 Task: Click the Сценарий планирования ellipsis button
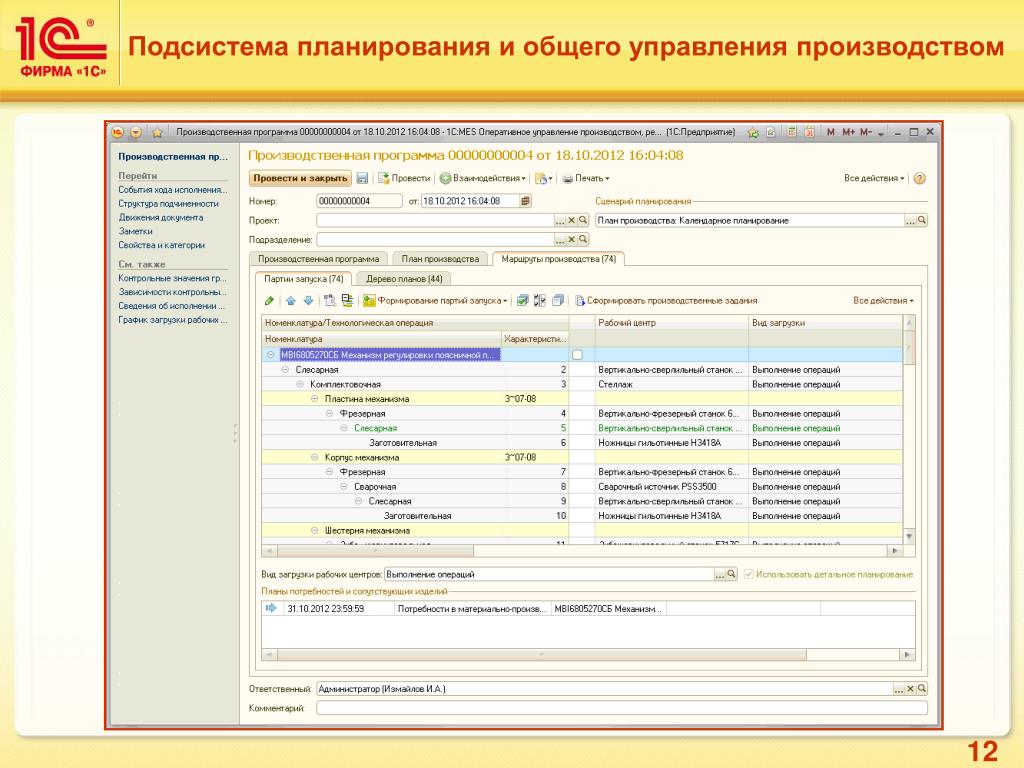point(910,221)
